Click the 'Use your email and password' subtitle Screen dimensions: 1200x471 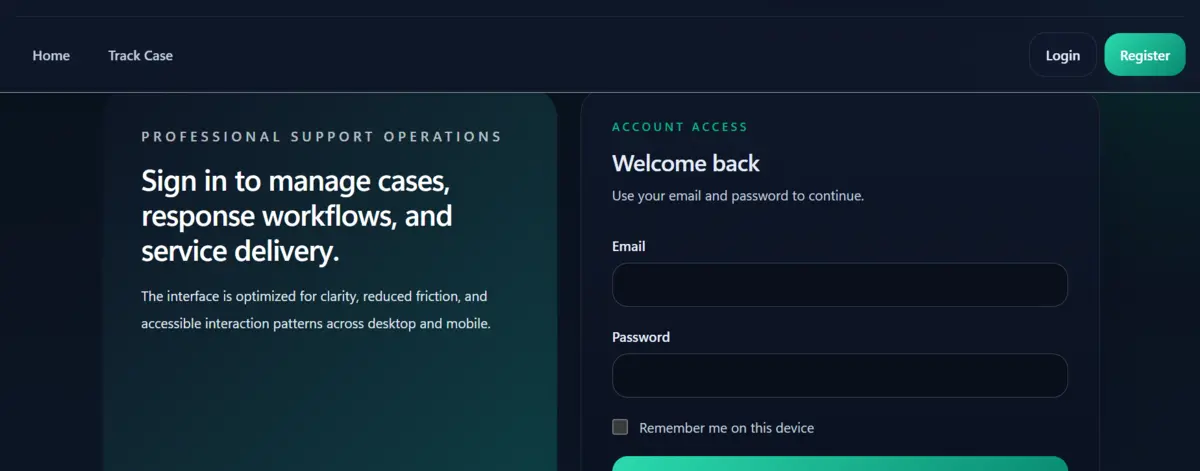tap(737, 196)
